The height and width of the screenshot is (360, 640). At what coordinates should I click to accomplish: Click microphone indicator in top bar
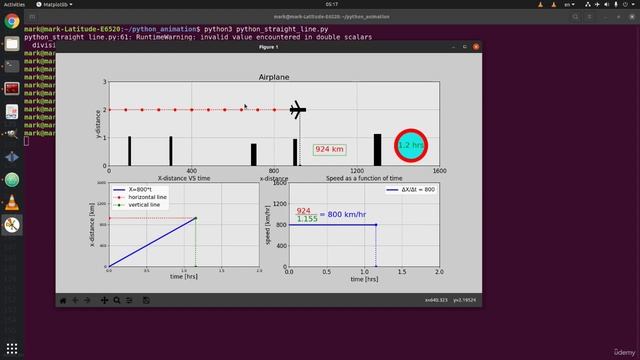coord(616,4)
